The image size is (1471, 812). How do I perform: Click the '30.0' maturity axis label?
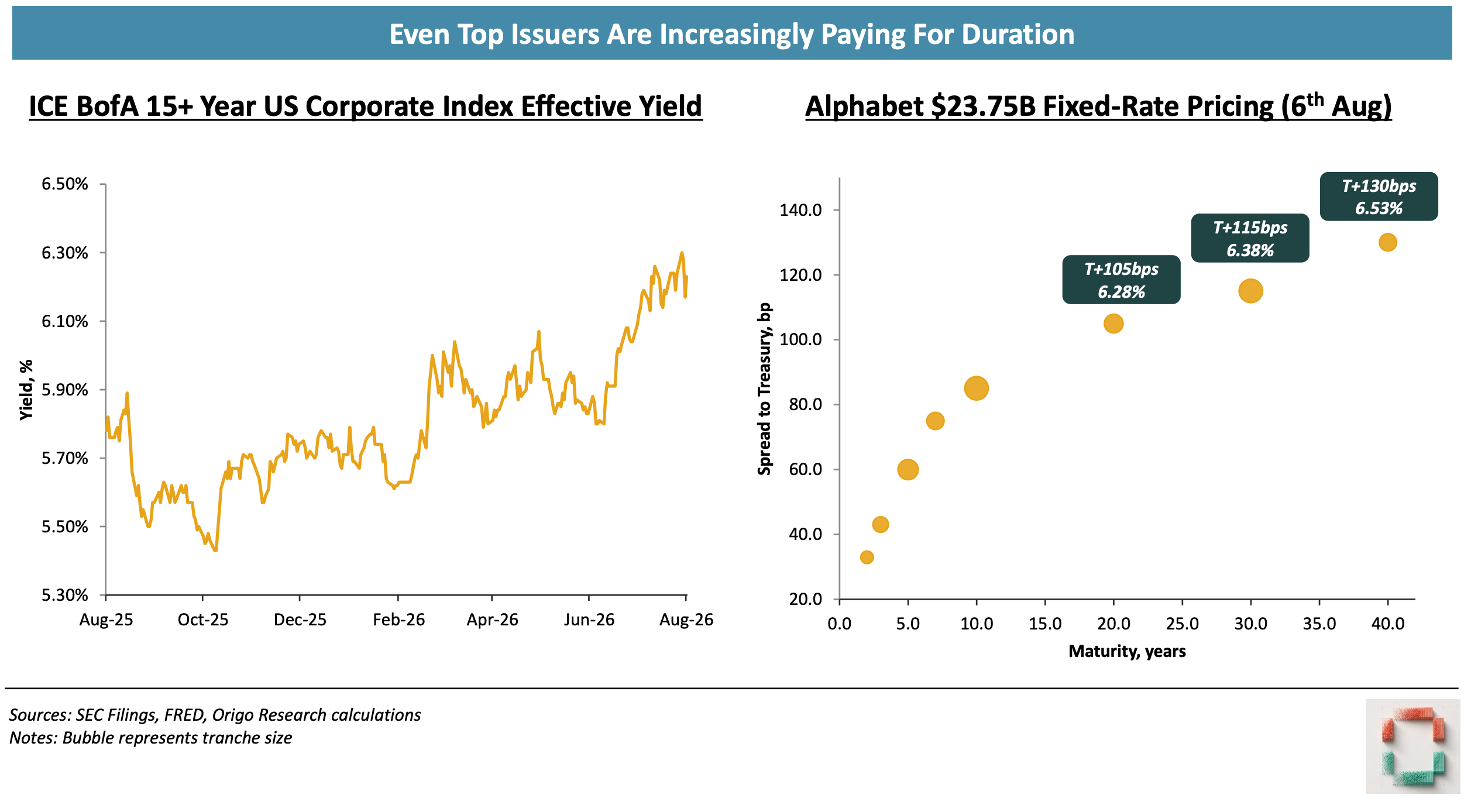[x=1250, y=624]
